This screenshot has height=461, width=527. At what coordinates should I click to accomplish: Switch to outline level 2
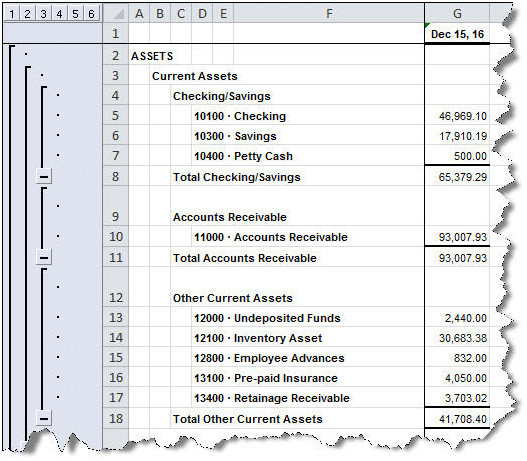coord(27,14)
